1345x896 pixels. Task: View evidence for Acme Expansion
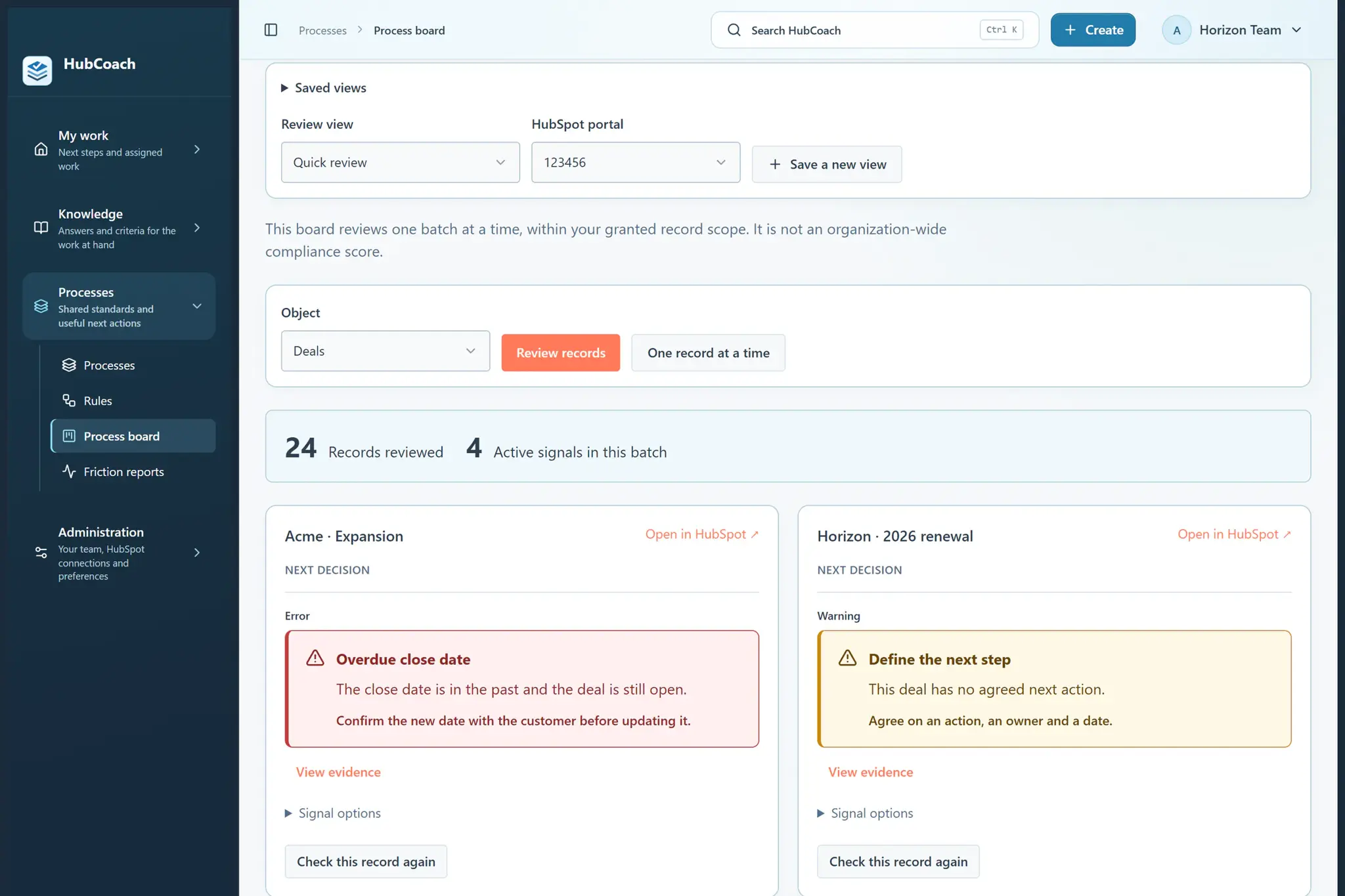pyautogui.click(x=338, y=772)
